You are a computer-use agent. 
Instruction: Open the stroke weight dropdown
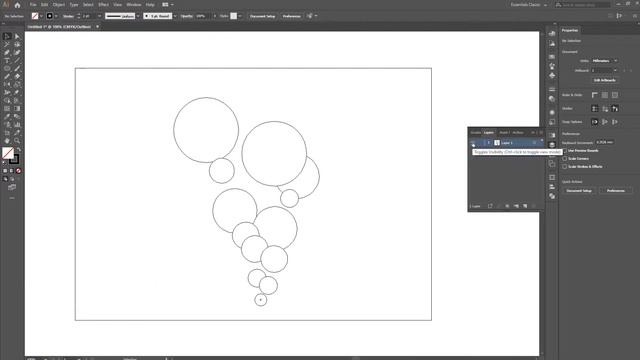99,16
